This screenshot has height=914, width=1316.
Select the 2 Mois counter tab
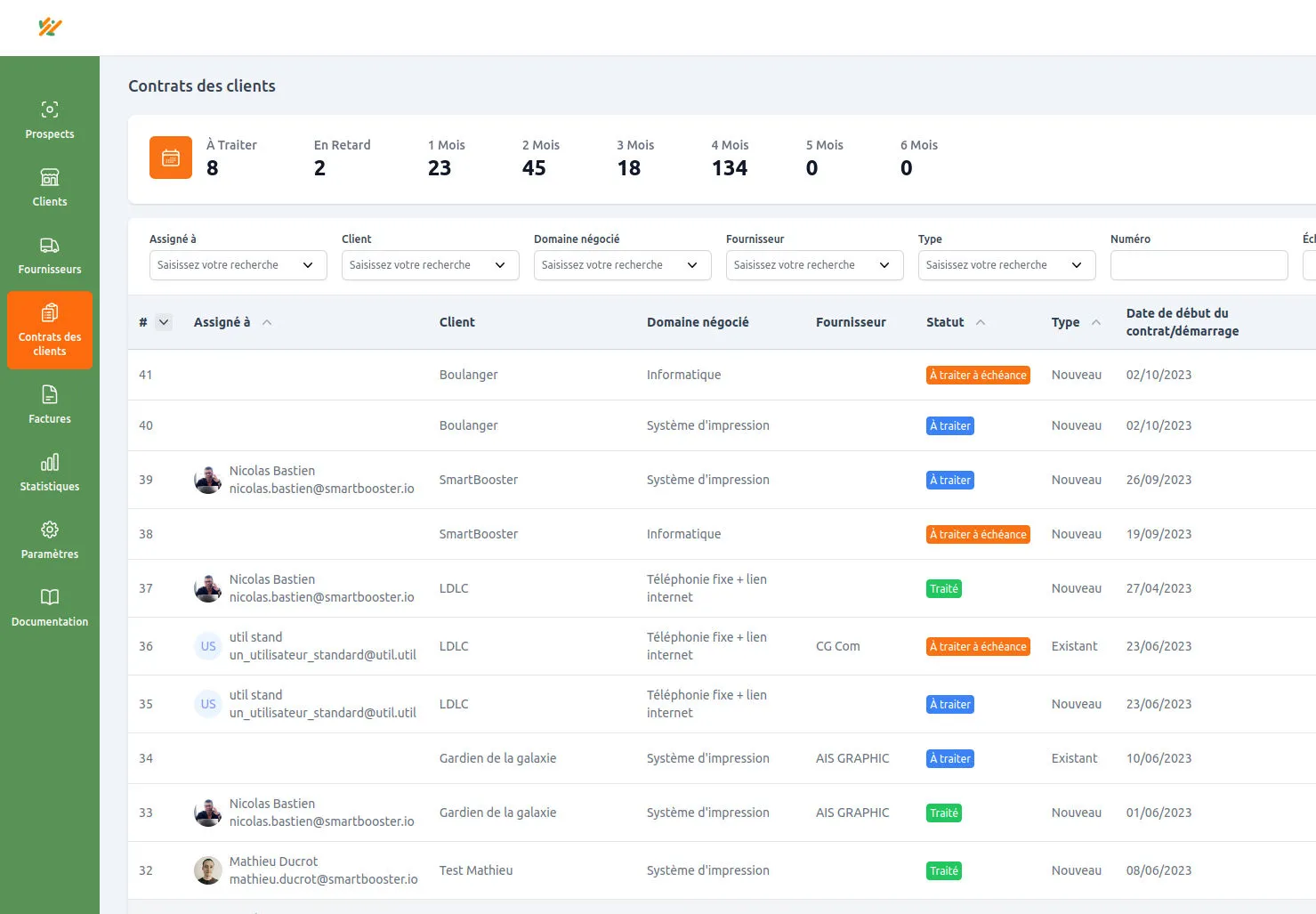click(539, 158)
